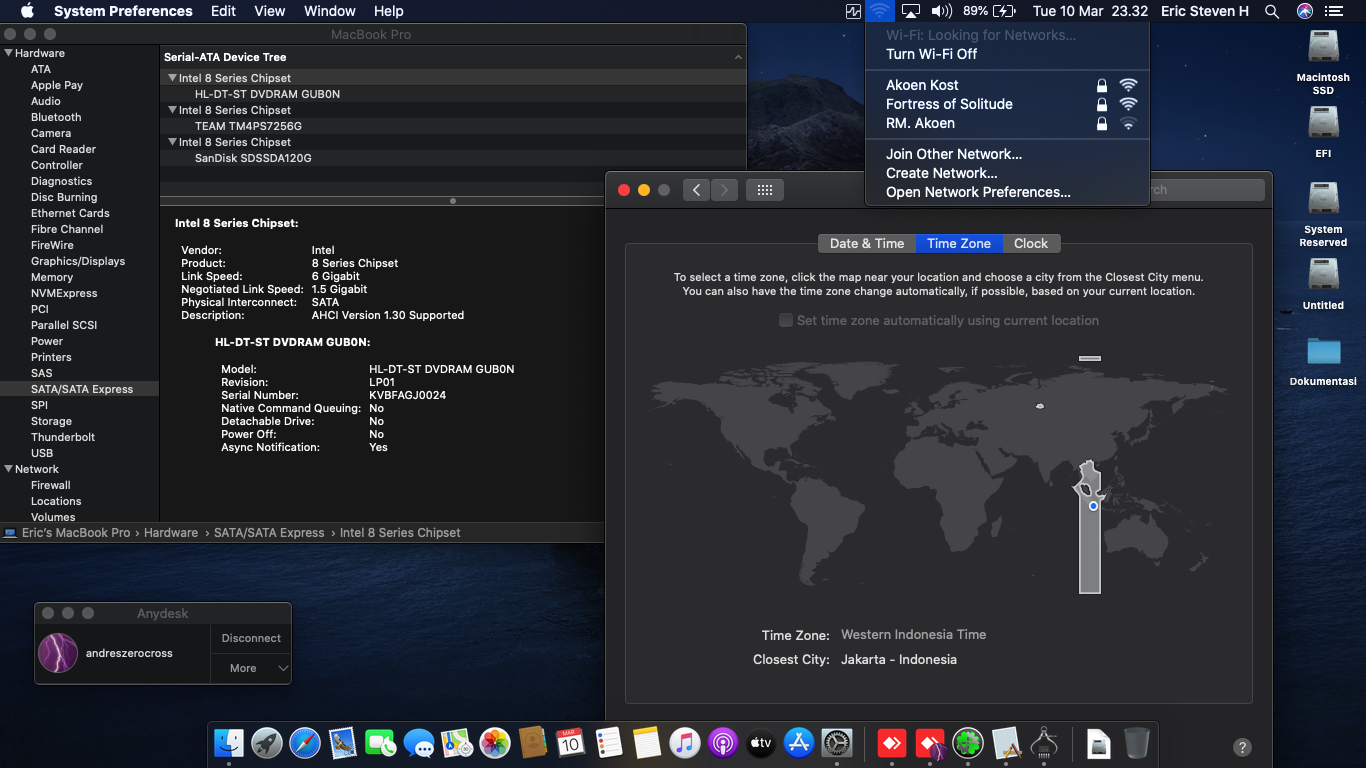Open the Trash in the Dock

[1136, 743]
